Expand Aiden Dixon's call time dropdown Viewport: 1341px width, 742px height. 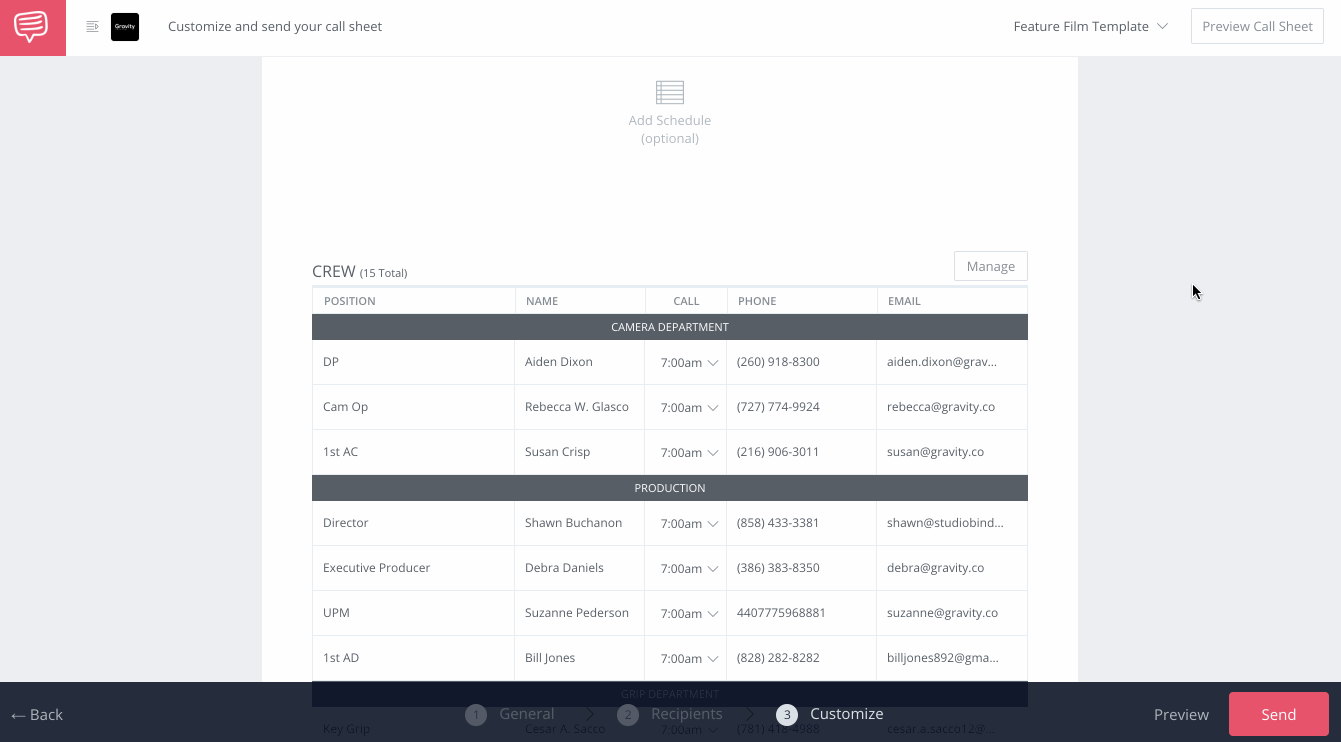coord(686,362)
